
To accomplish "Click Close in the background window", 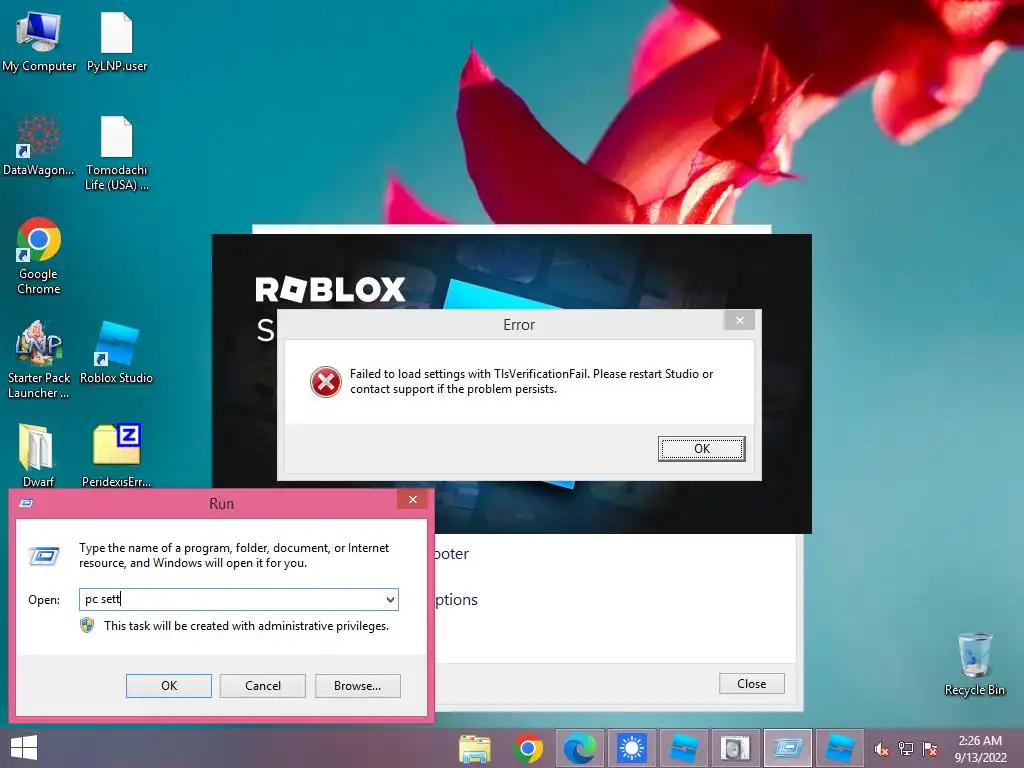I will (752, 684).
